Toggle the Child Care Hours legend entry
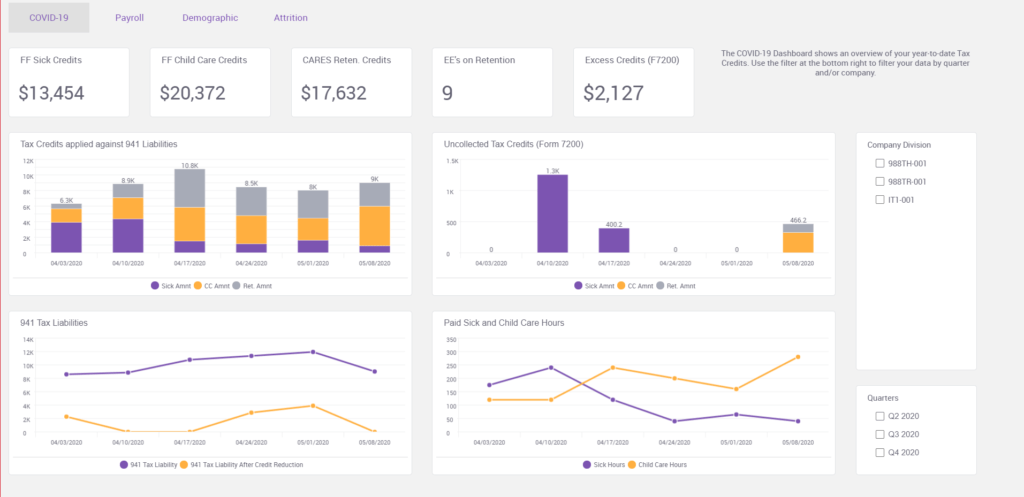Screen dimensions: 1024x497 click(x=658, y=465)
